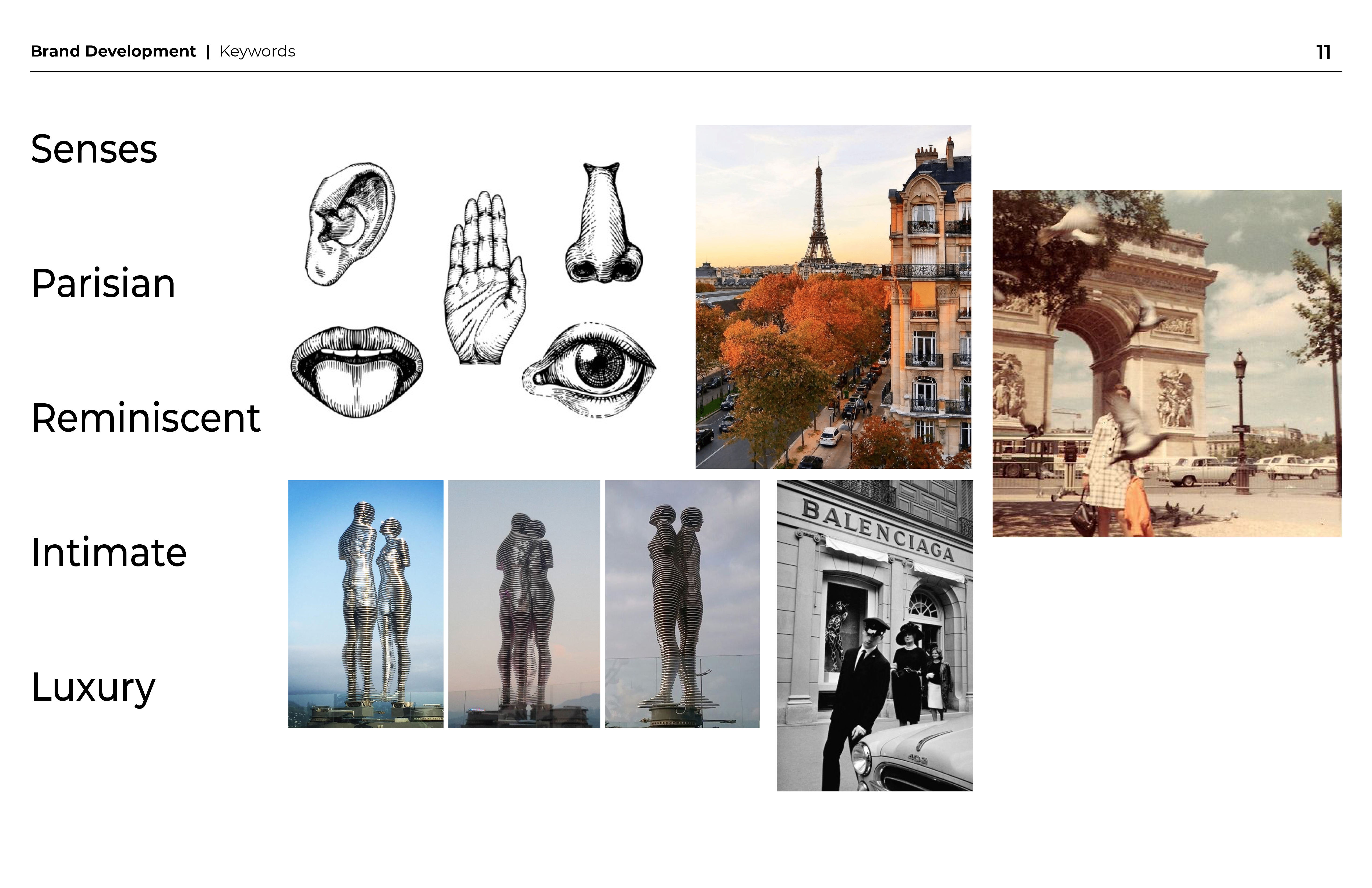This screenshot has height=888, width=1372.
Task: Select the middle merged statues photo
Action: coord(524,604)
